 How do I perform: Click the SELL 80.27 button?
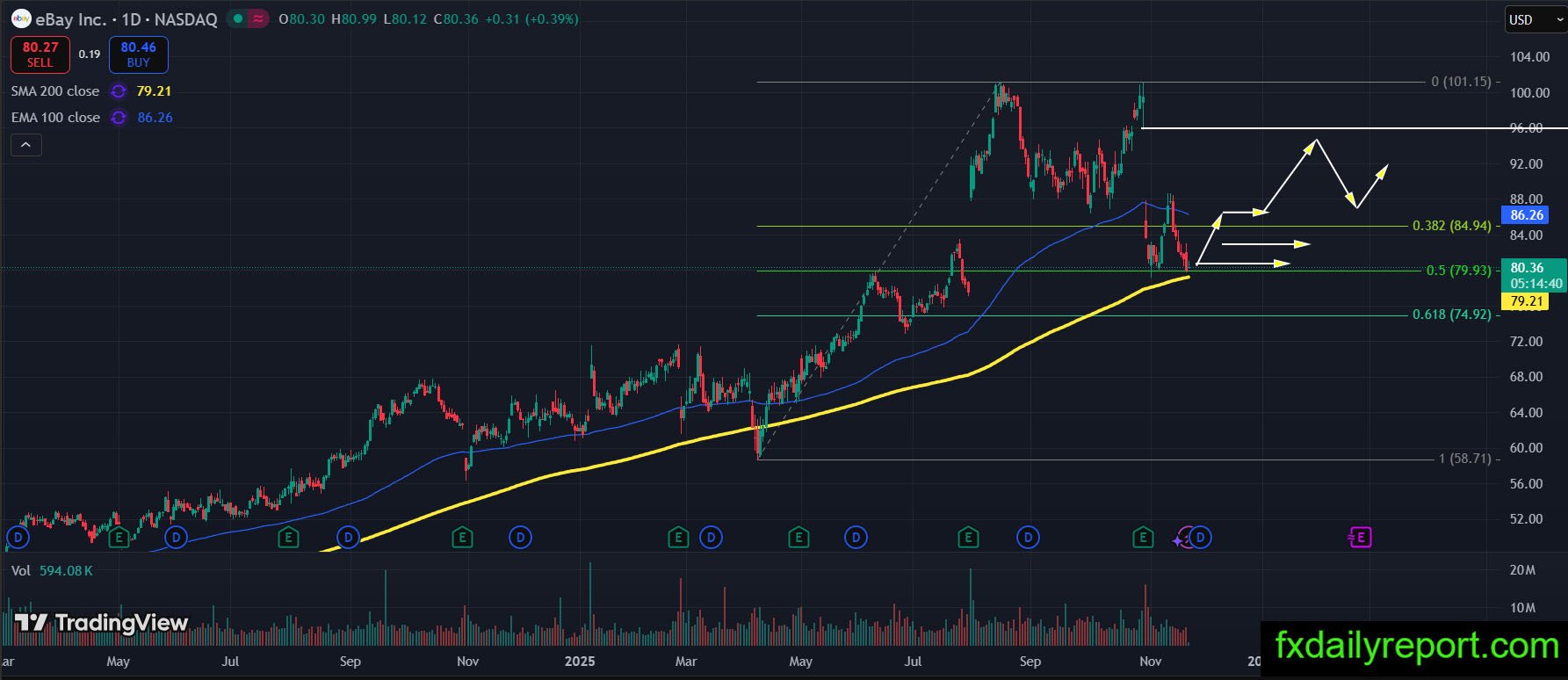pos(40,54)
